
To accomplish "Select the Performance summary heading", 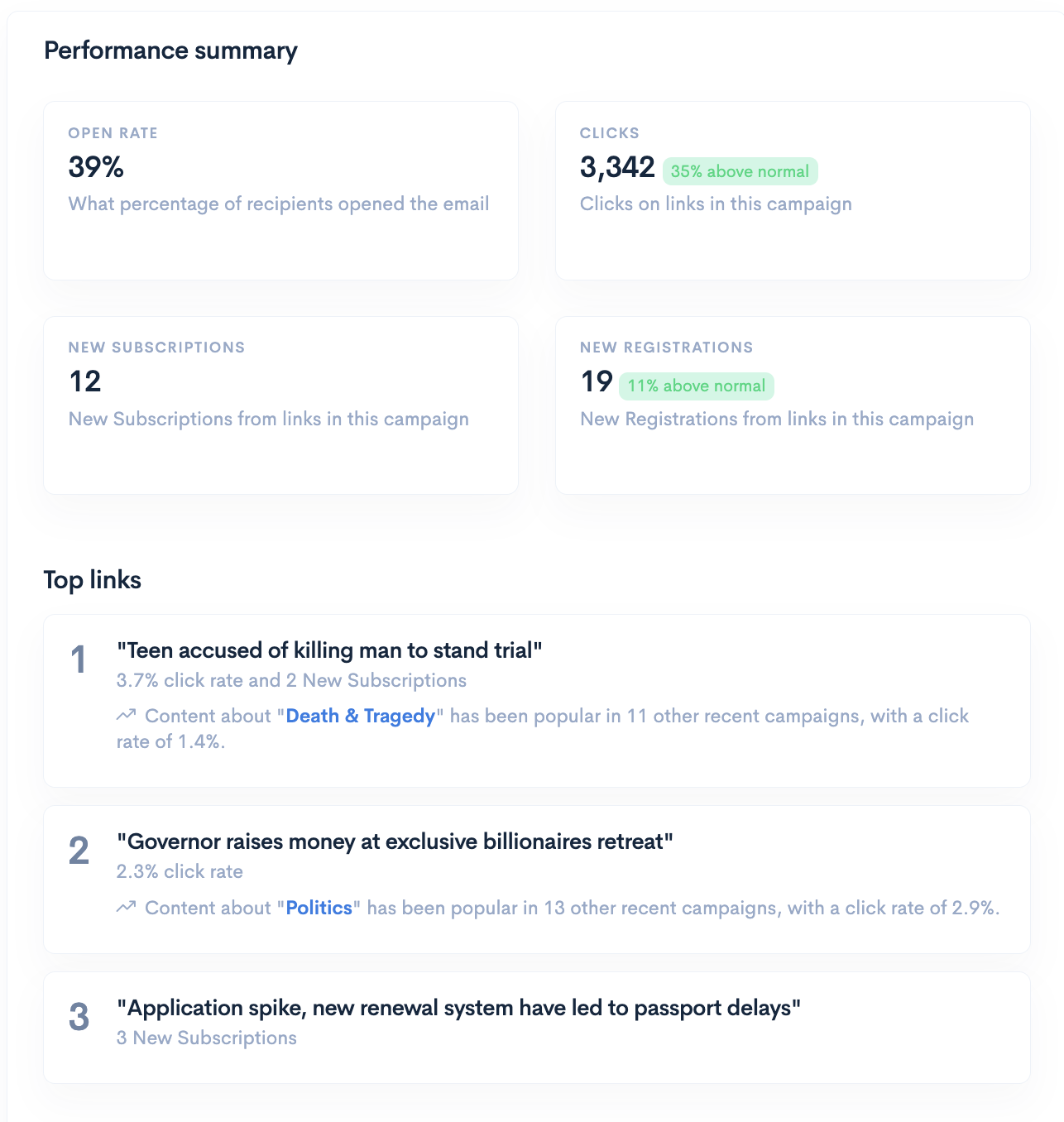I will [x=171, y=50].
